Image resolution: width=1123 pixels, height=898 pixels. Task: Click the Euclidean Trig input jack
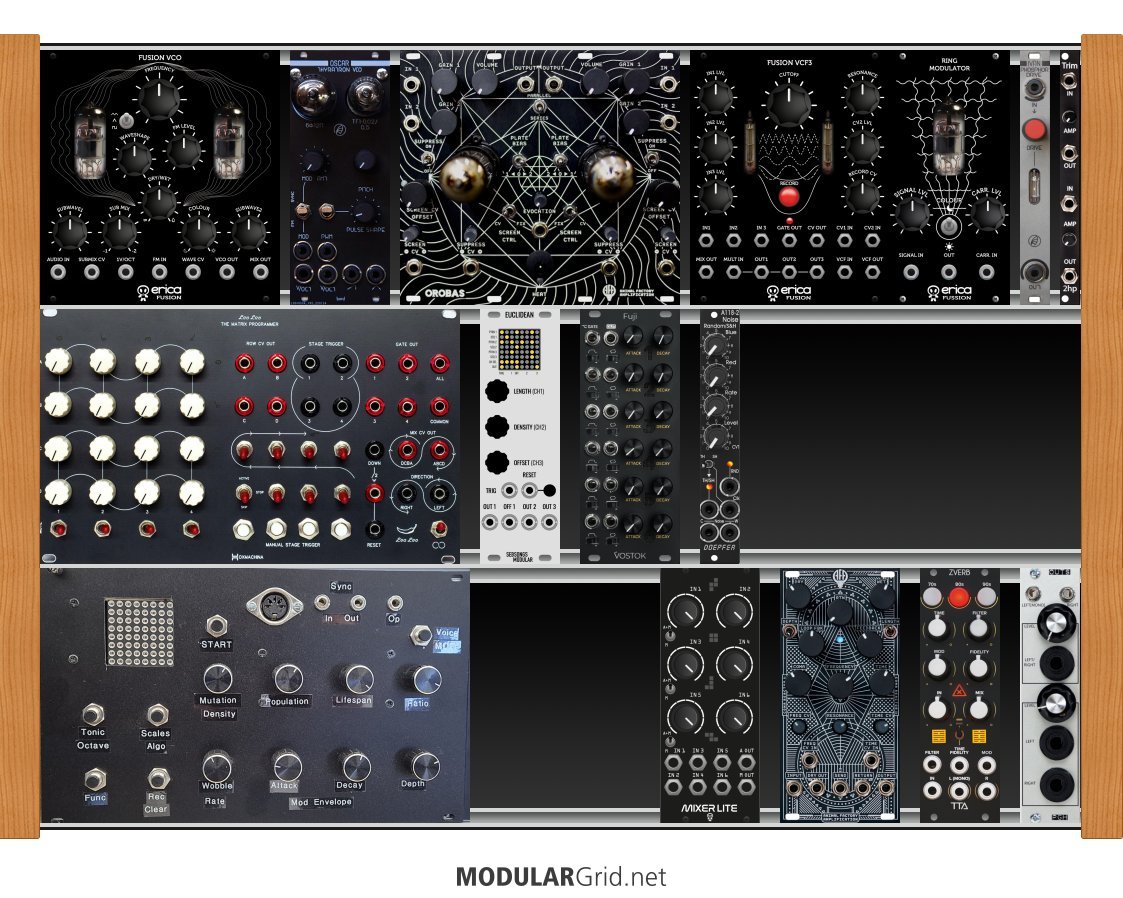click(509, 491)
